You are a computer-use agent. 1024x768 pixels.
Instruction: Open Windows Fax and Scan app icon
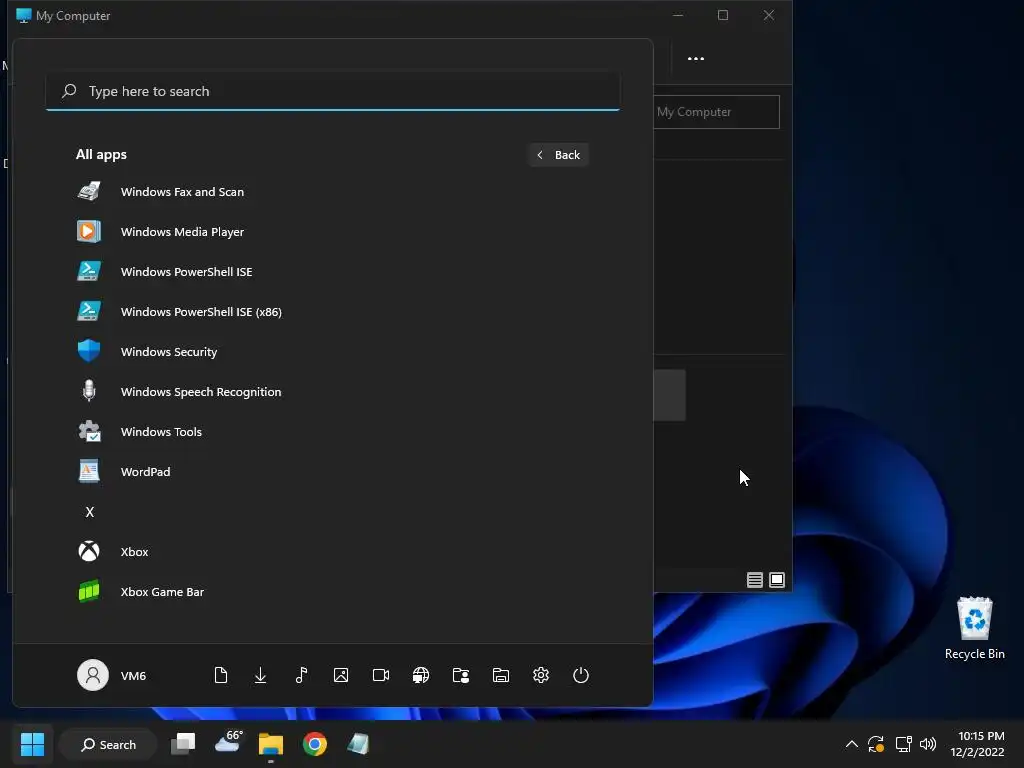tap(89, 191)
